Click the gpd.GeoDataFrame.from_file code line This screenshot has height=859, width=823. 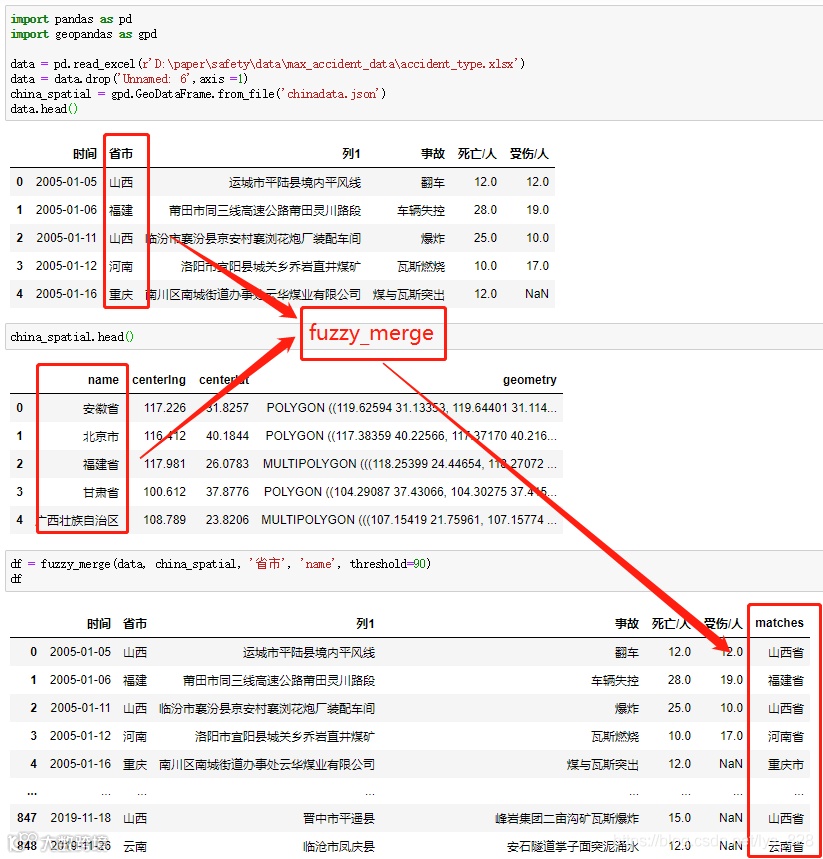(x=198, y=94)
